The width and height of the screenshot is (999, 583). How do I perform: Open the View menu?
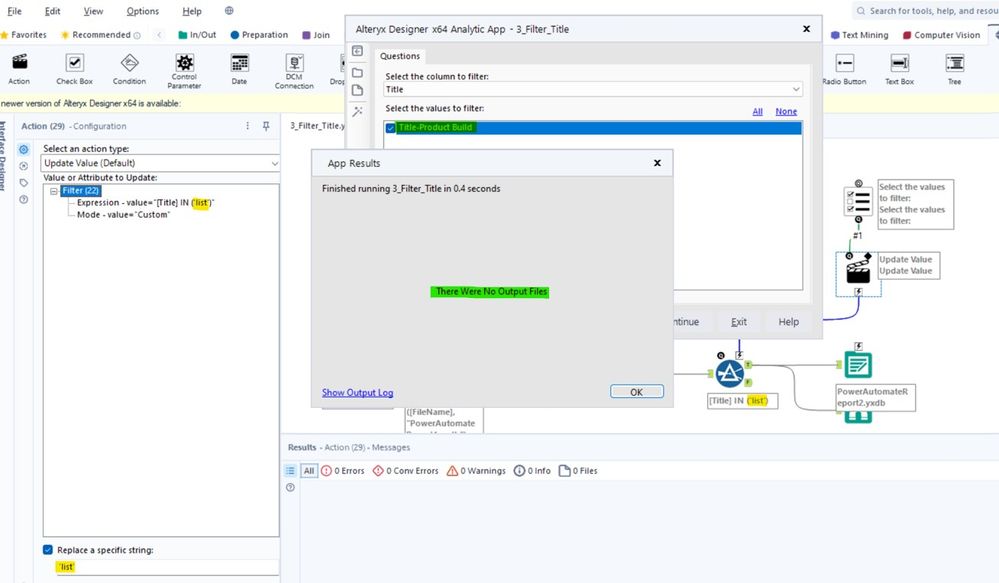pyautogui.click(x=93, y=11)
